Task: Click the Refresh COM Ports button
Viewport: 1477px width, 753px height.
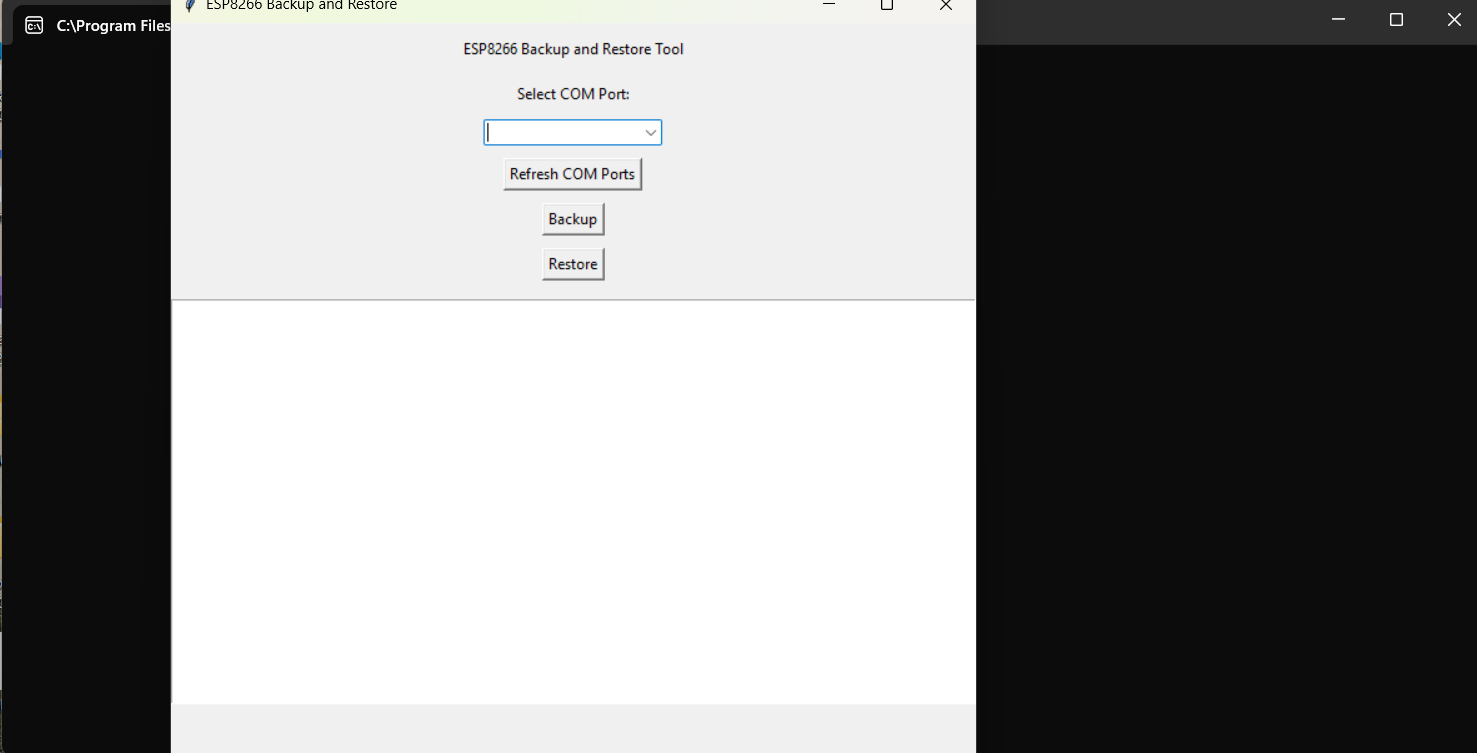Action: pyautogui.click(x=572, y=174)
